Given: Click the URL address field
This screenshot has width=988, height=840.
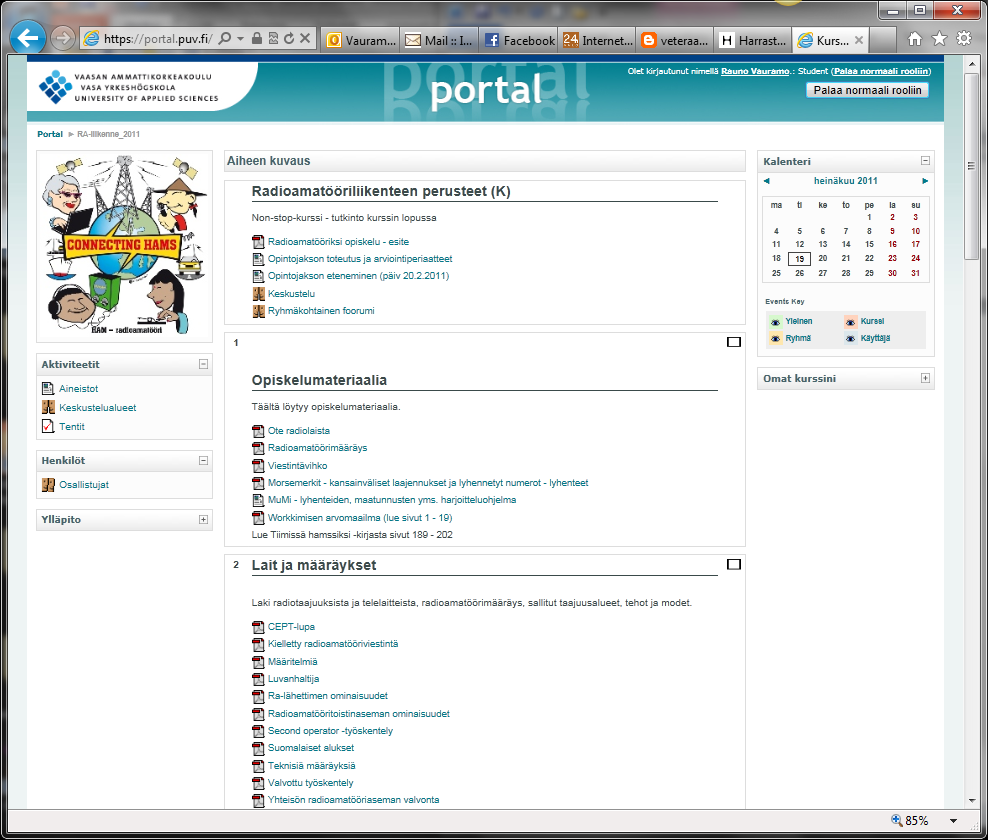Looking at the screenshot, I should pos(158,38).
